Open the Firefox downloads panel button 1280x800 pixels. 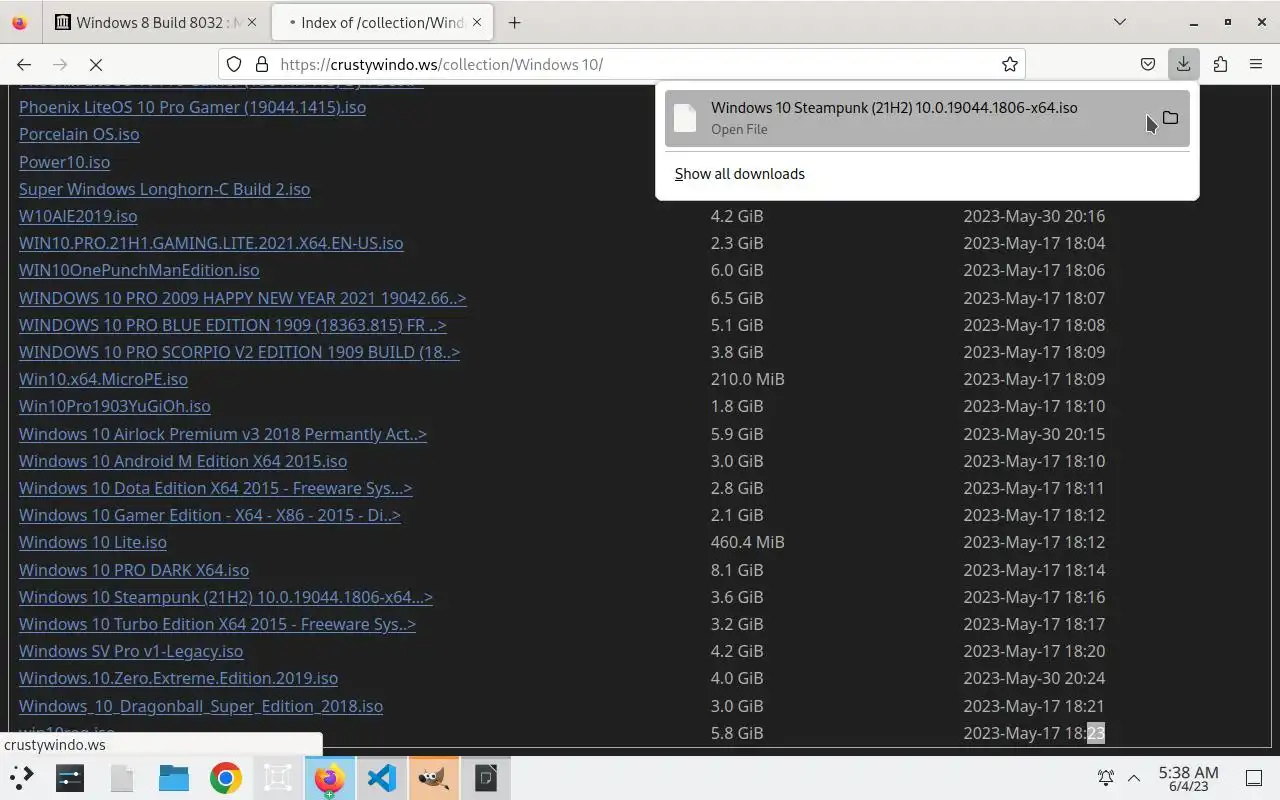click(x=1183, y=64)
